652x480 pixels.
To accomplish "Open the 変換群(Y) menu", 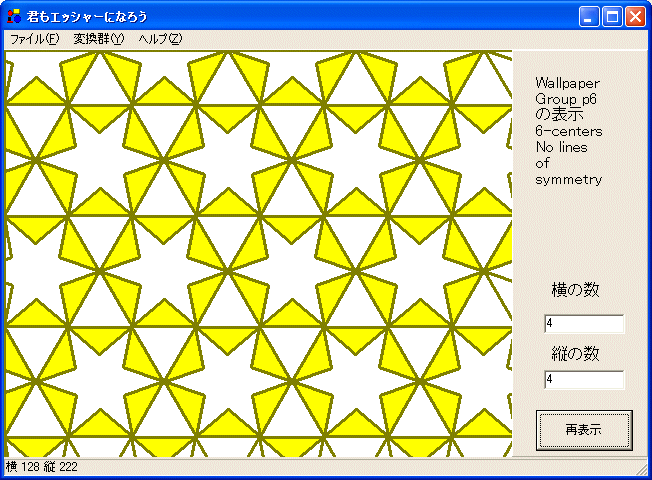I will [x=99, y=39].
